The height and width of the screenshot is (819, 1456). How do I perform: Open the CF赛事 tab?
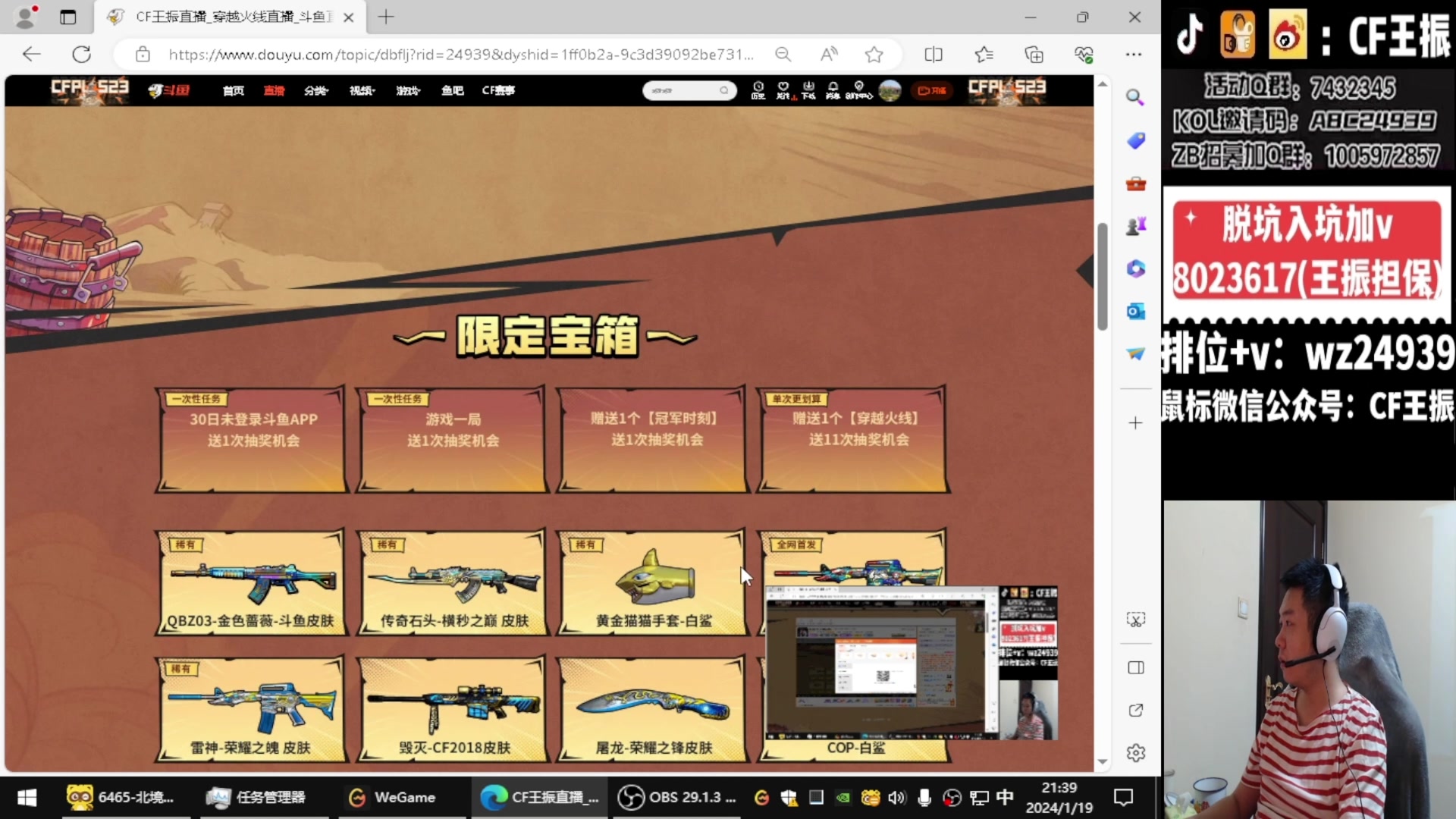click(497, 90)
